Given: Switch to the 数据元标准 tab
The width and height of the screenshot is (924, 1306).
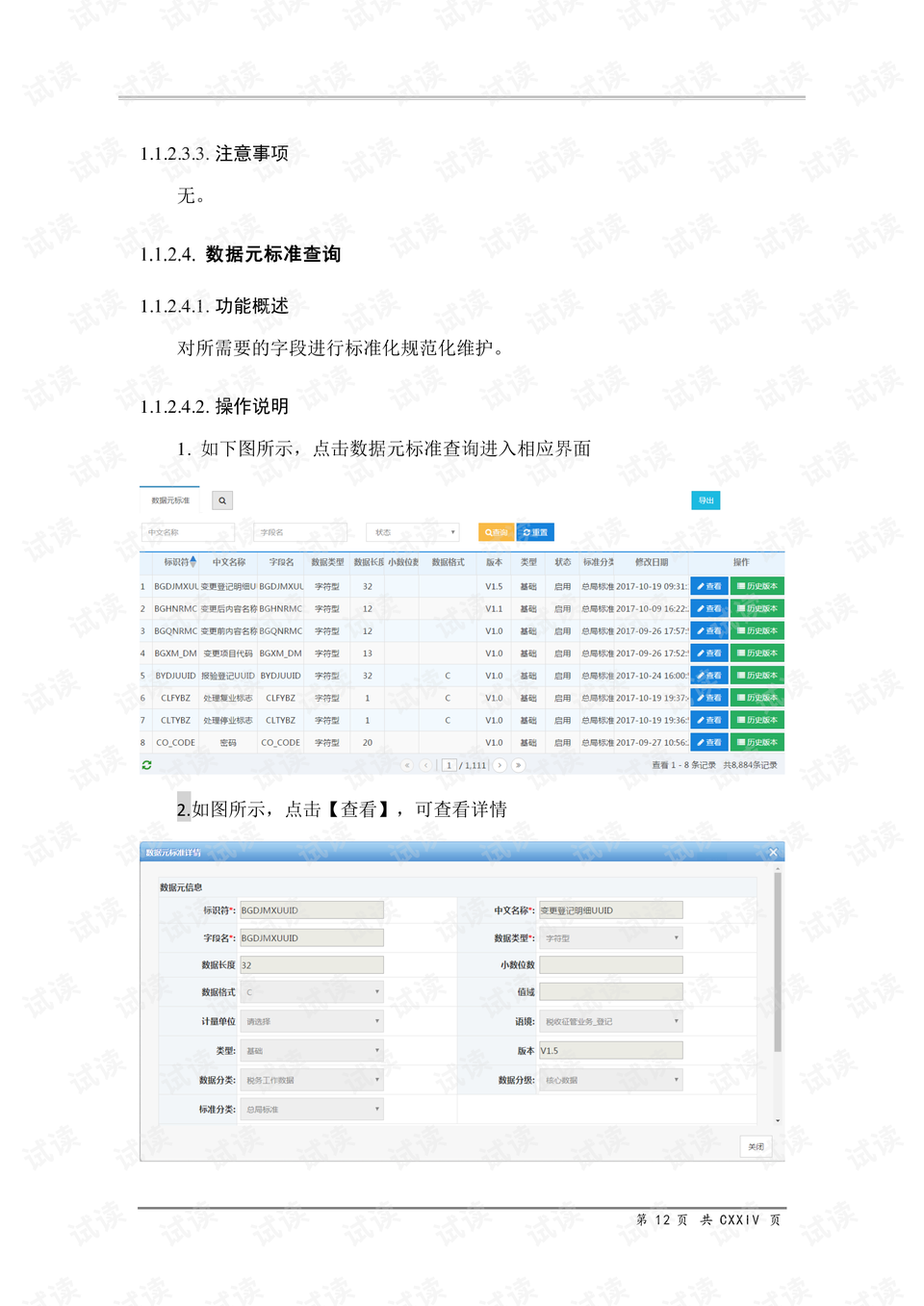Looking at the screenshot, I should click(168, 499).
